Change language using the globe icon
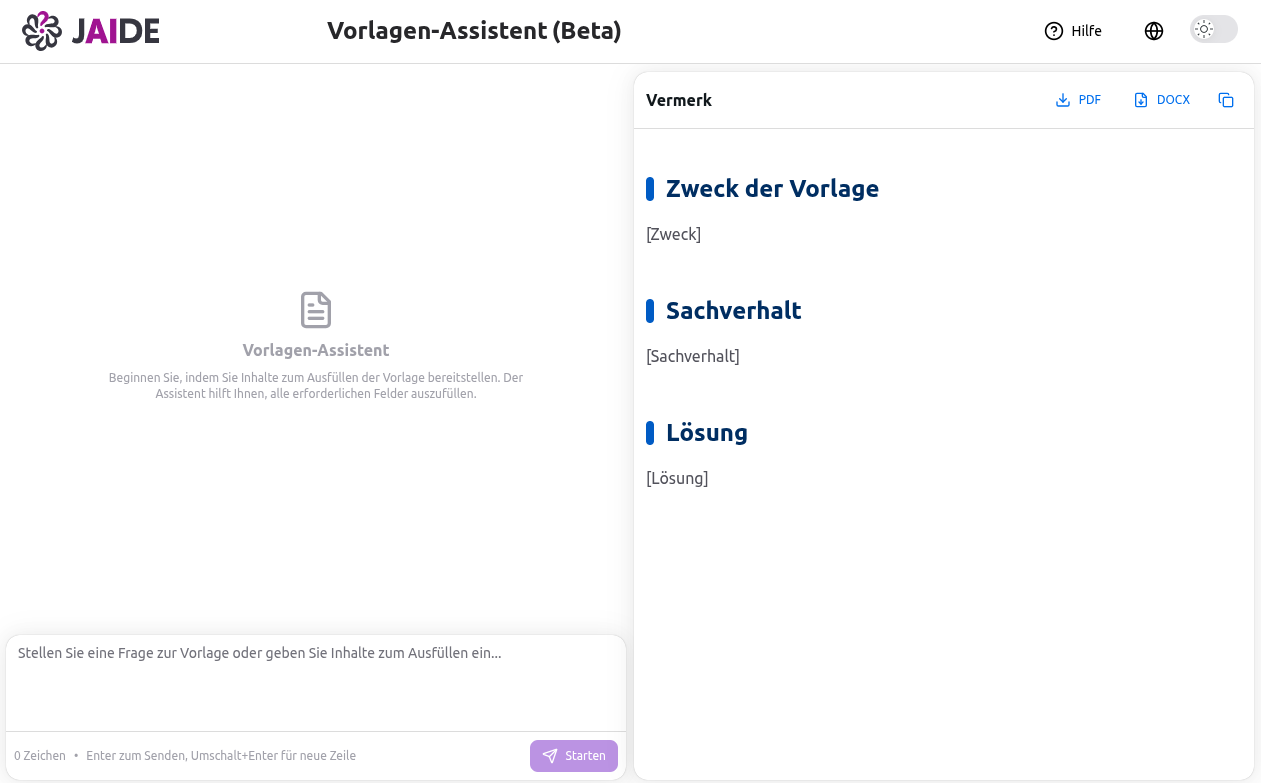Image resolution: width=1261 pixels, height=783 pixels. click(x=1154, y=31)
